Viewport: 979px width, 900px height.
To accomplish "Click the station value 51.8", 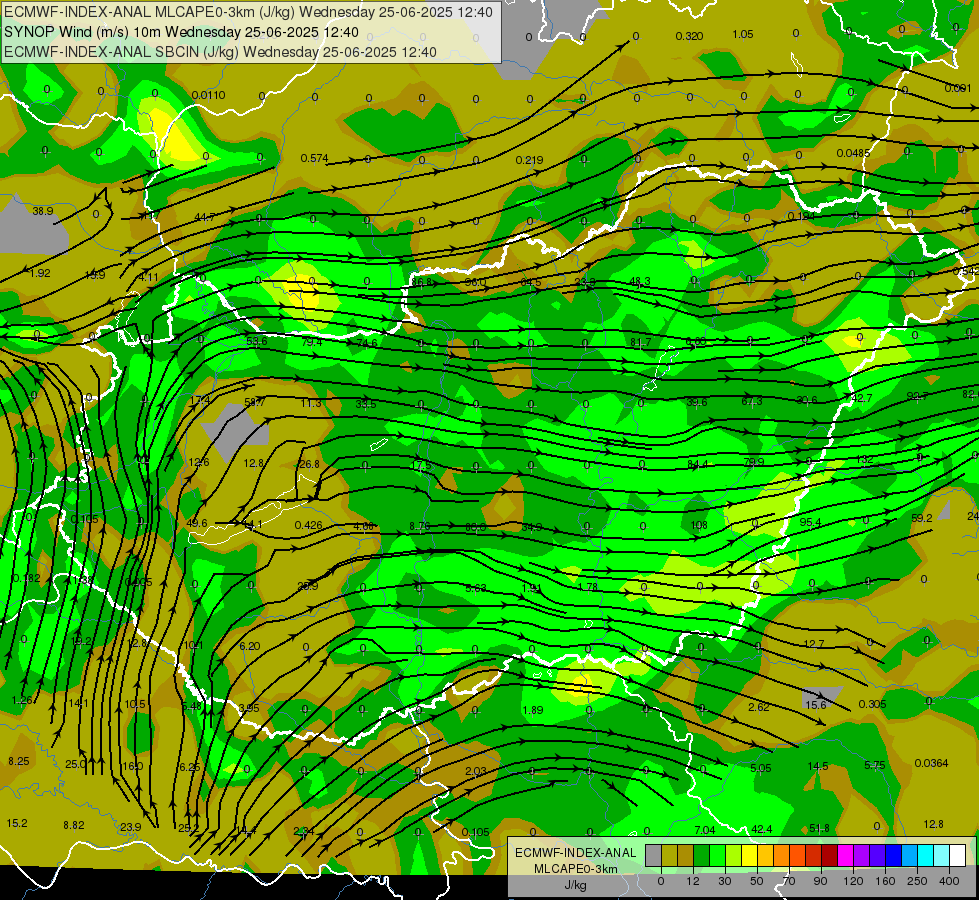I will (819, 828).
